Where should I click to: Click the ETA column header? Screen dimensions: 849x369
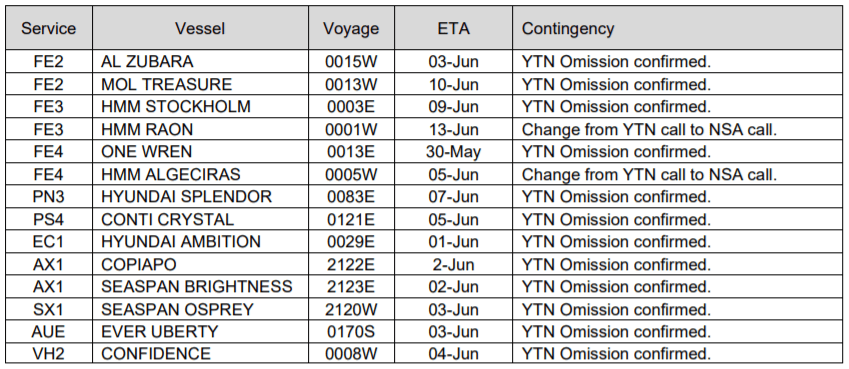click(453, 28)
